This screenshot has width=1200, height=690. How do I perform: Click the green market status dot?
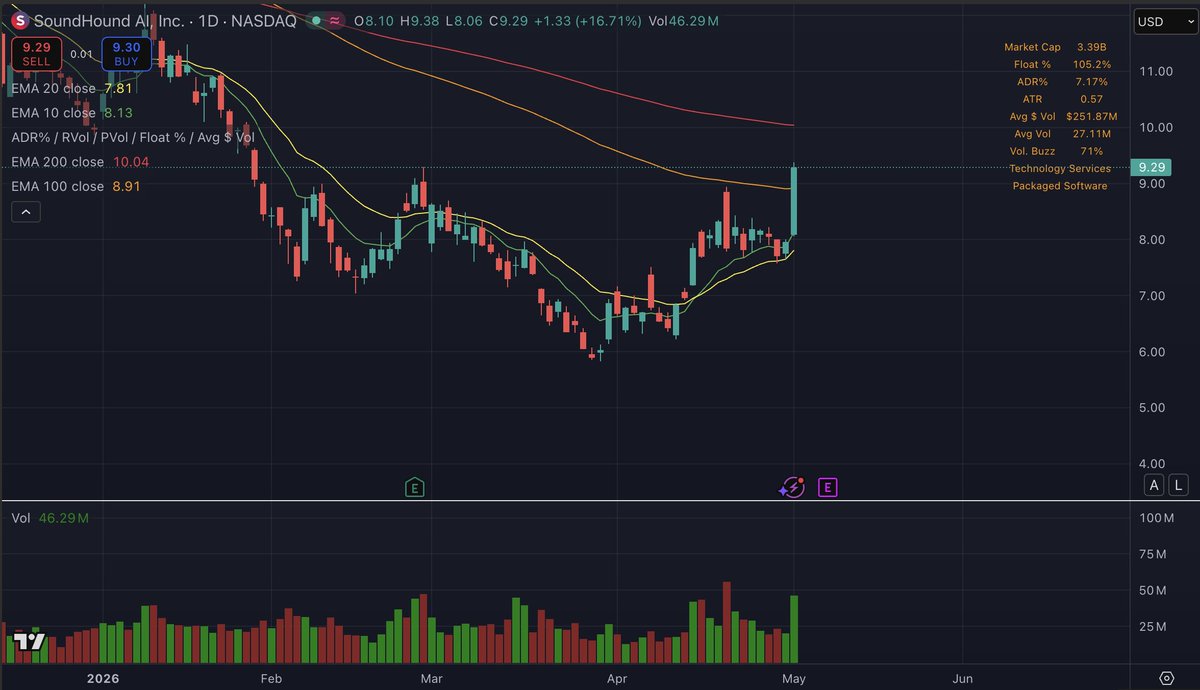pyautogui.click(x=316, y=21)
